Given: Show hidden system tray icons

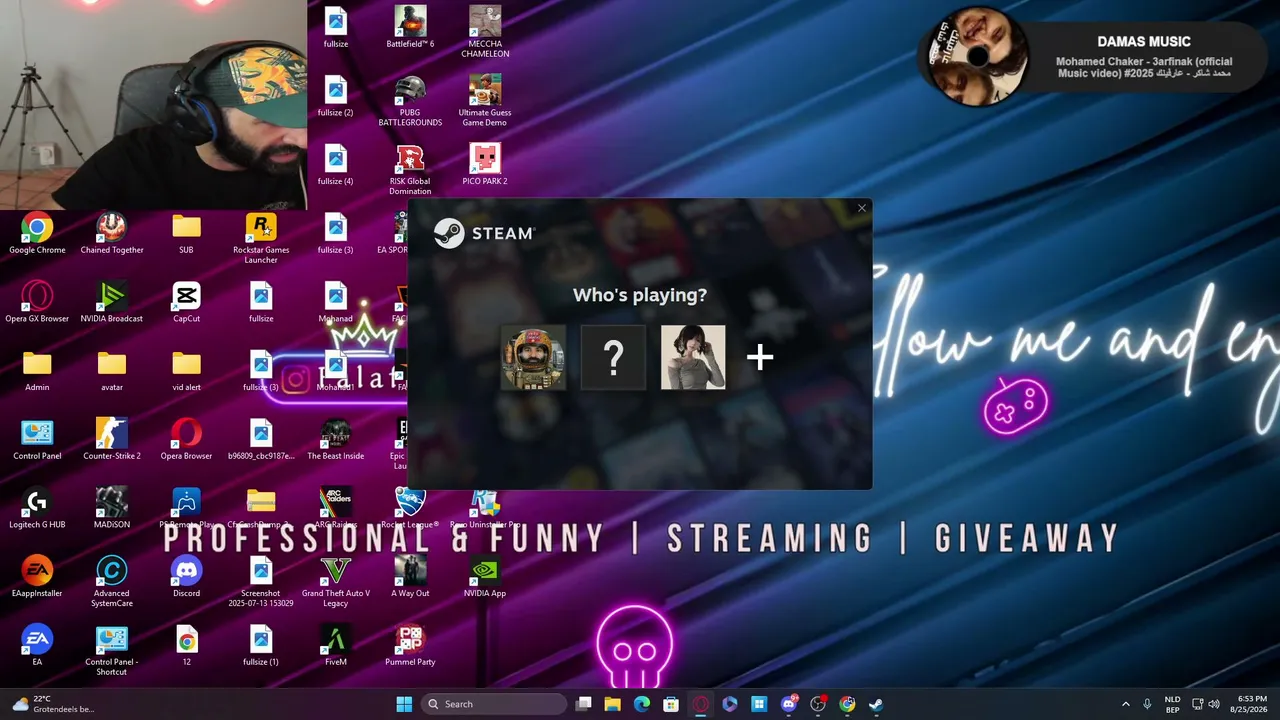Looking at the screenshot, I should tap(1125, 704).
